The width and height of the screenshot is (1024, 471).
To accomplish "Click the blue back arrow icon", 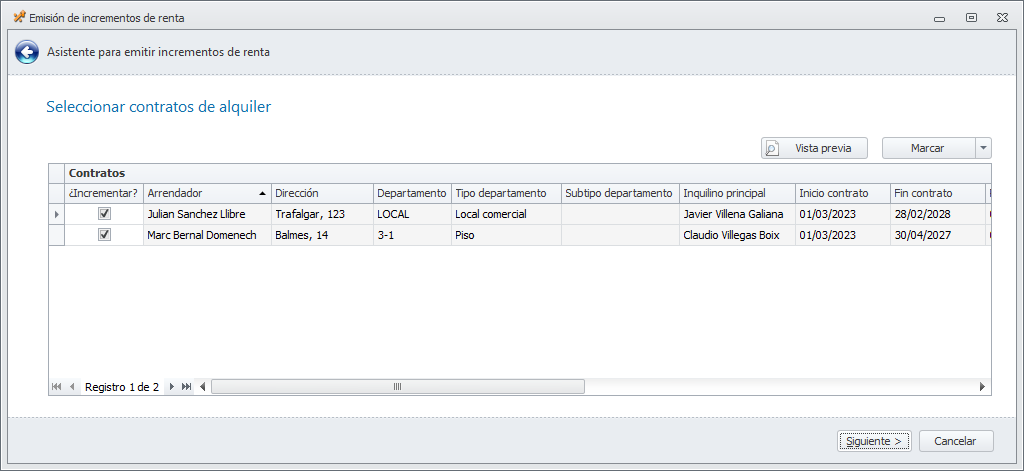I will tap(27, 52).
